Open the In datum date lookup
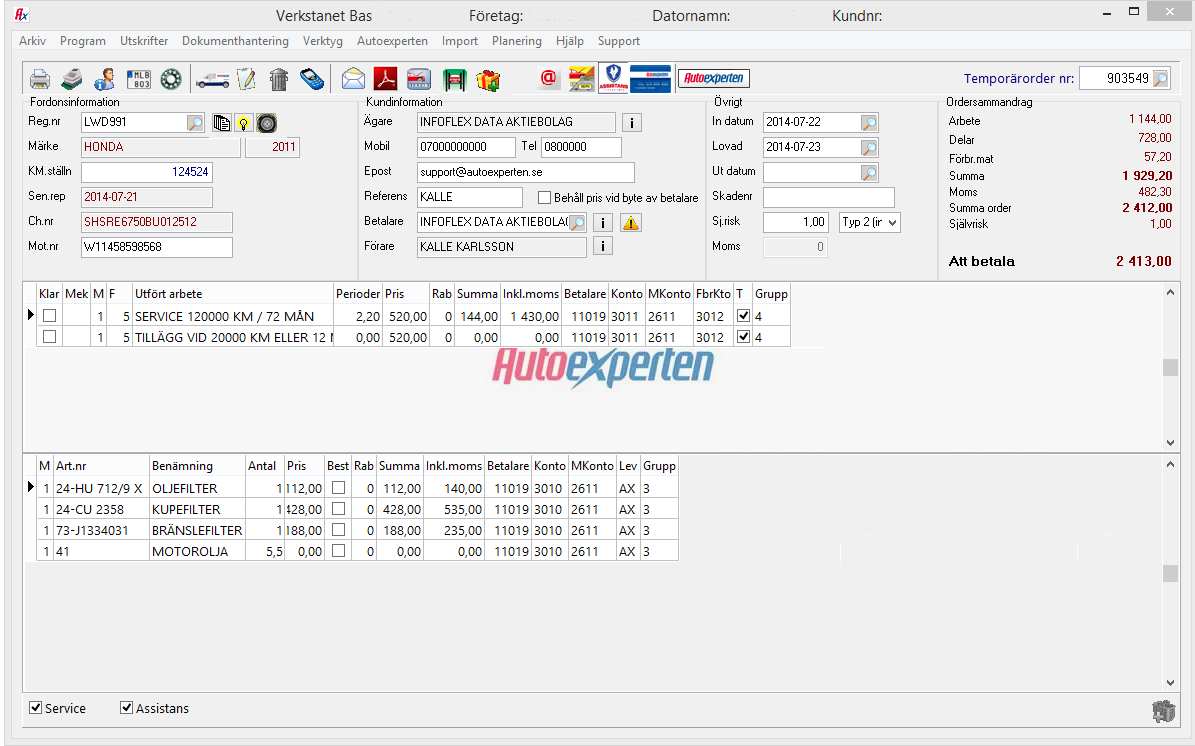The width and height of the screenshot is (1195, 746). tap(869, 123)
